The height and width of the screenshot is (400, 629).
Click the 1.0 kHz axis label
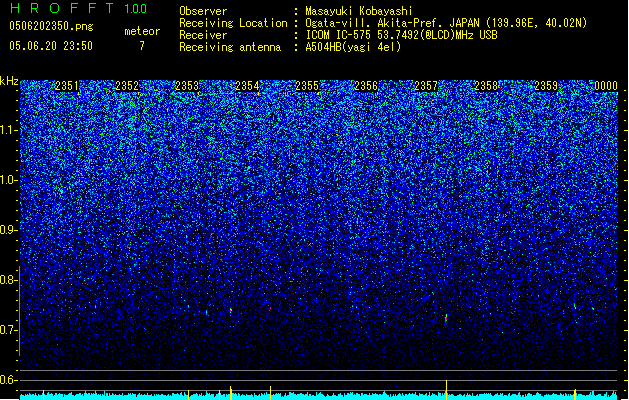[9, 181]
